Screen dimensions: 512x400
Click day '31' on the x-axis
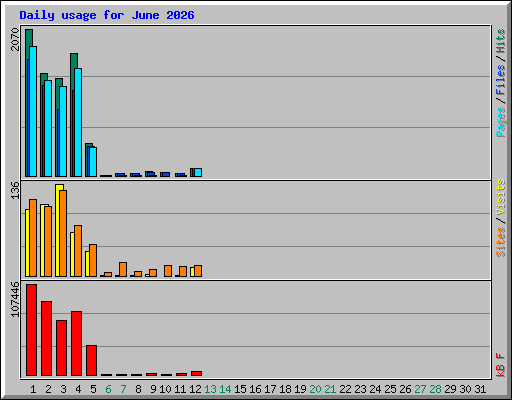[x=480, y=389]
